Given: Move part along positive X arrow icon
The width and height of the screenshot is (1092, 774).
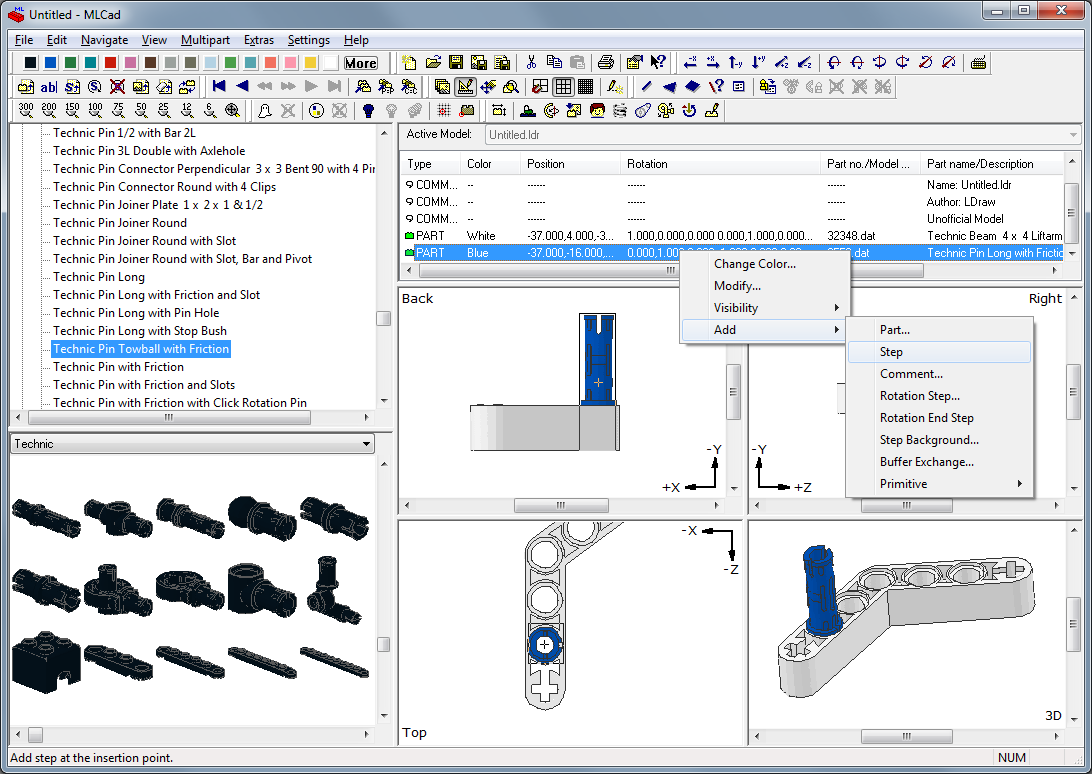Looking at the screenshot, I should (x=713, y=63).
